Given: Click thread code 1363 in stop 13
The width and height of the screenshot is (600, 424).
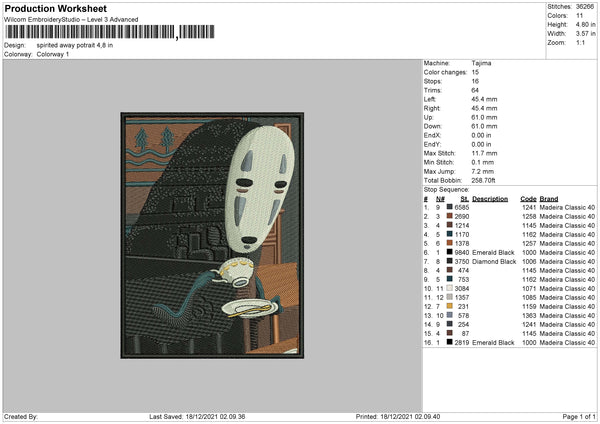Looking at the screenshot, I should click(529, 316).
